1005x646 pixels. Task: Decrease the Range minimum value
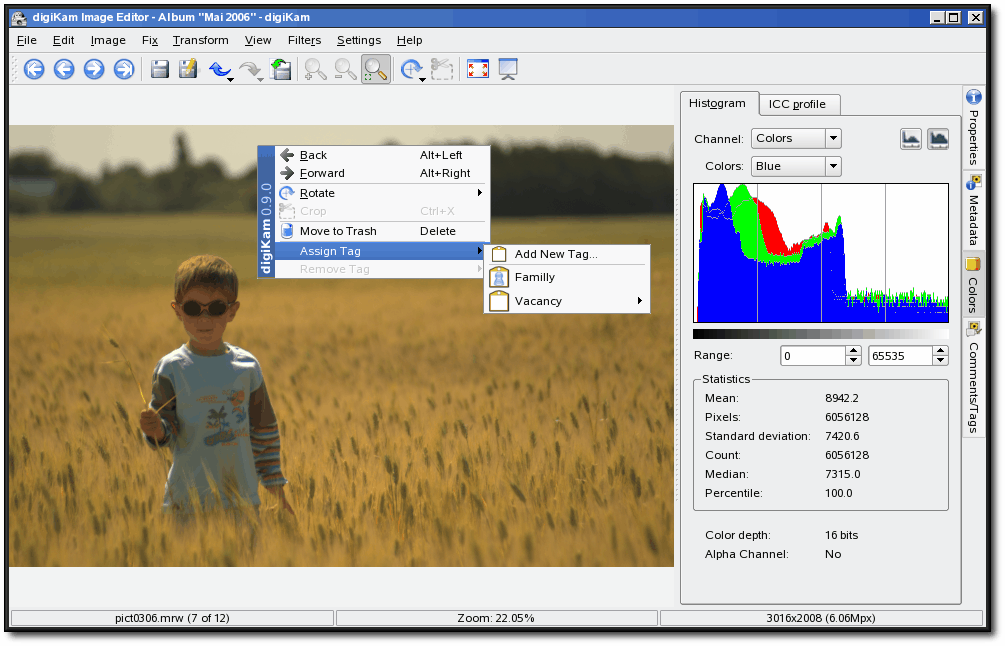pyautogui.click(x=853, y=360)
